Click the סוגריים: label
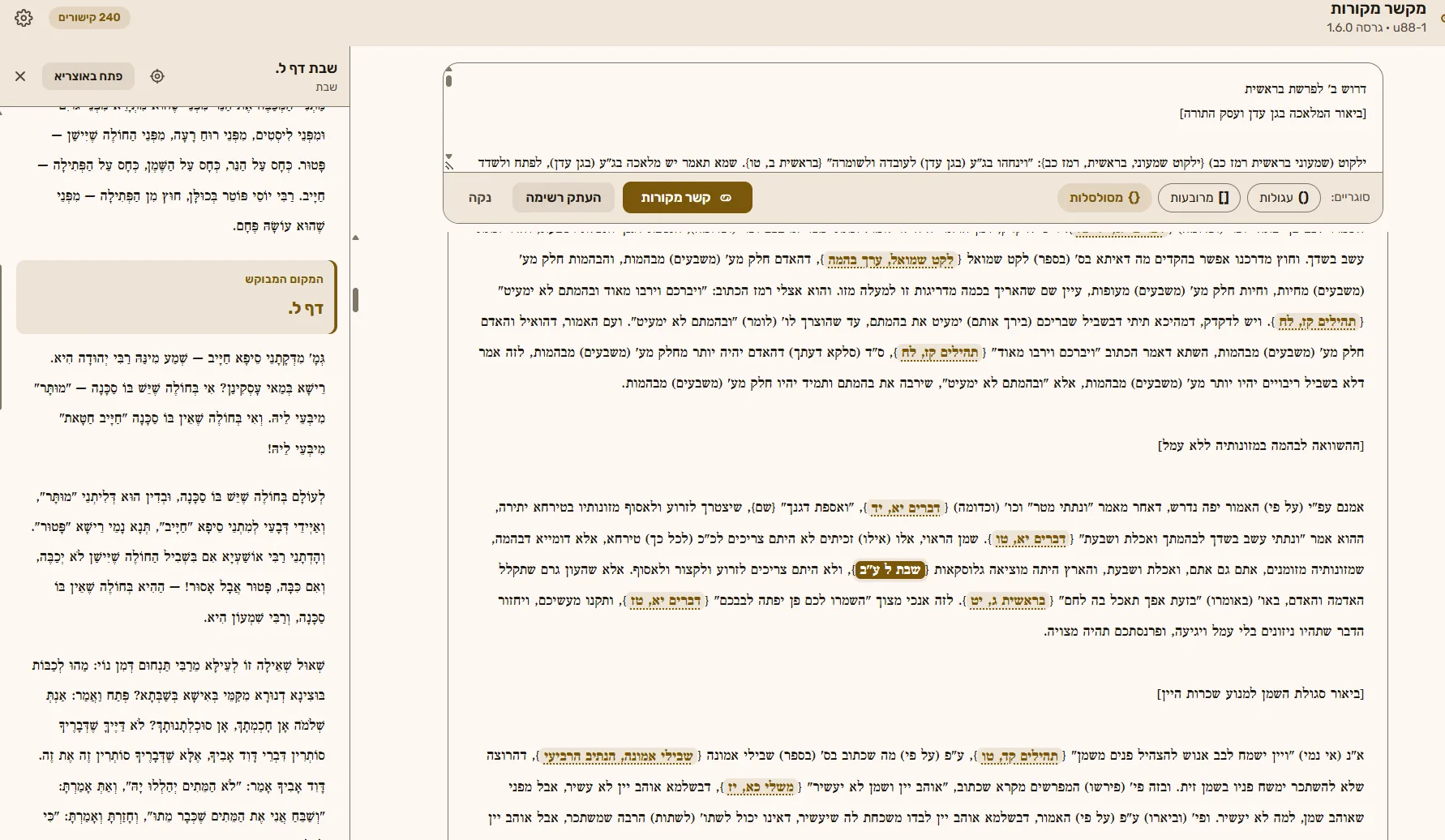The width and height of the screenshot is (1445, 840). click(x=1350, y=198)
